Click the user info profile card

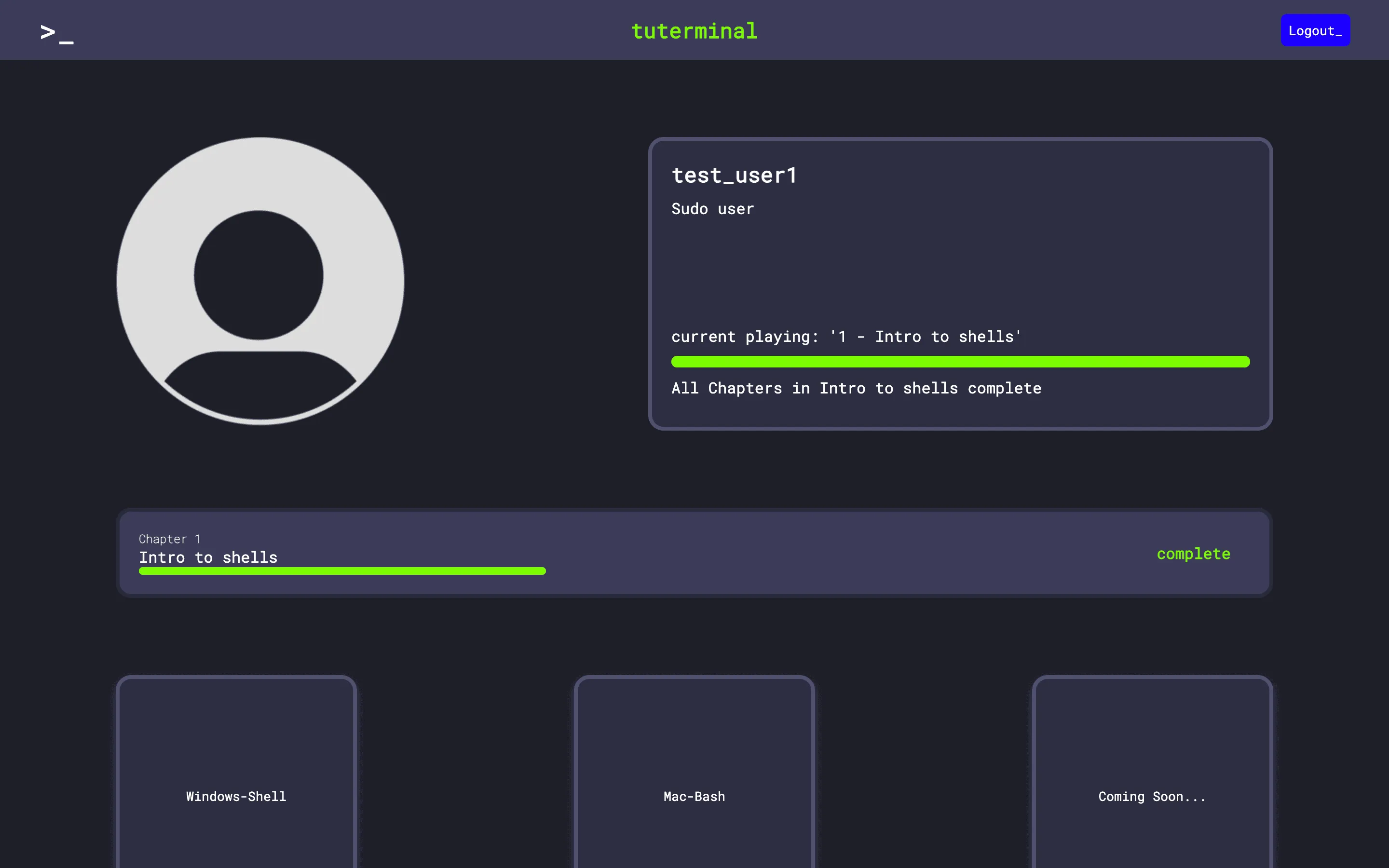click(x=960, y=264)
